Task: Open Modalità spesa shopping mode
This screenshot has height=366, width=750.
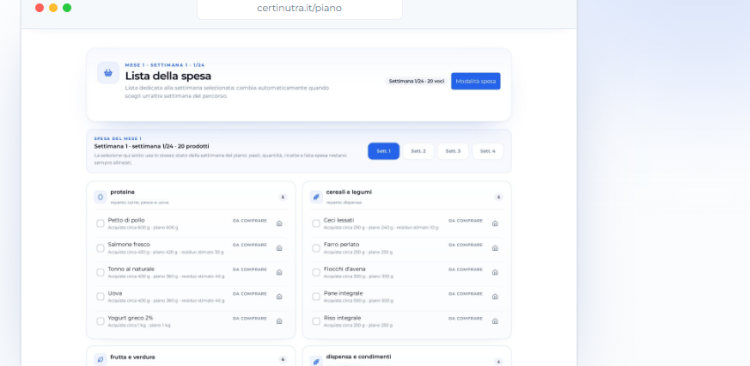Action: 475,81
